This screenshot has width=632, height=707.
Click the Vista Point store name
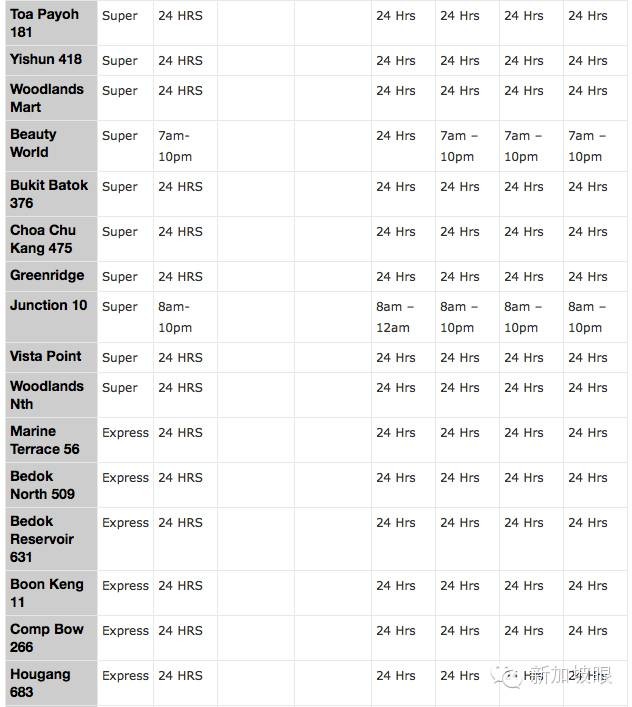tap(46, 357)
